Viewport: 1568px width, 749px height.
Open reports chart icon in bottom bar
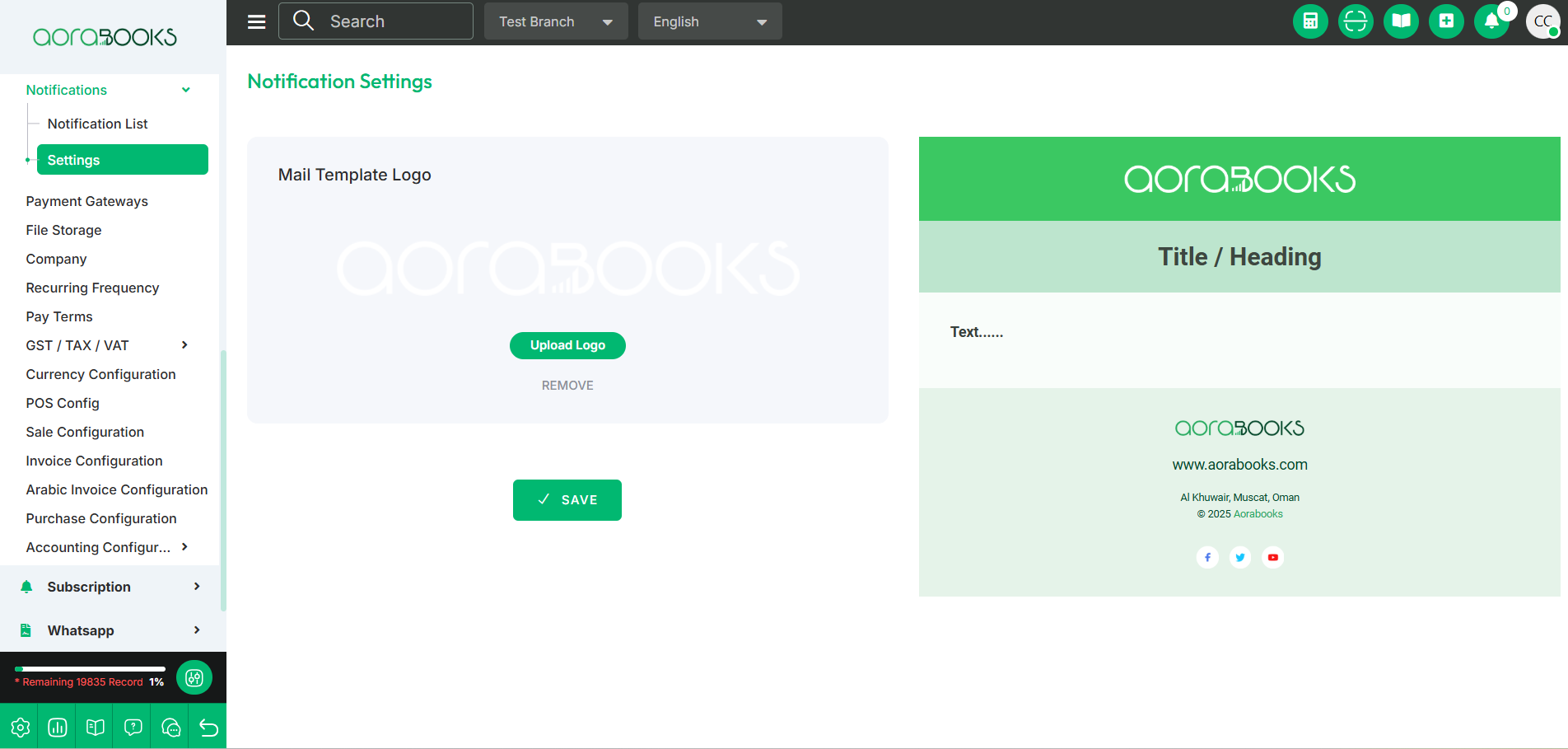tap(58, 727)
